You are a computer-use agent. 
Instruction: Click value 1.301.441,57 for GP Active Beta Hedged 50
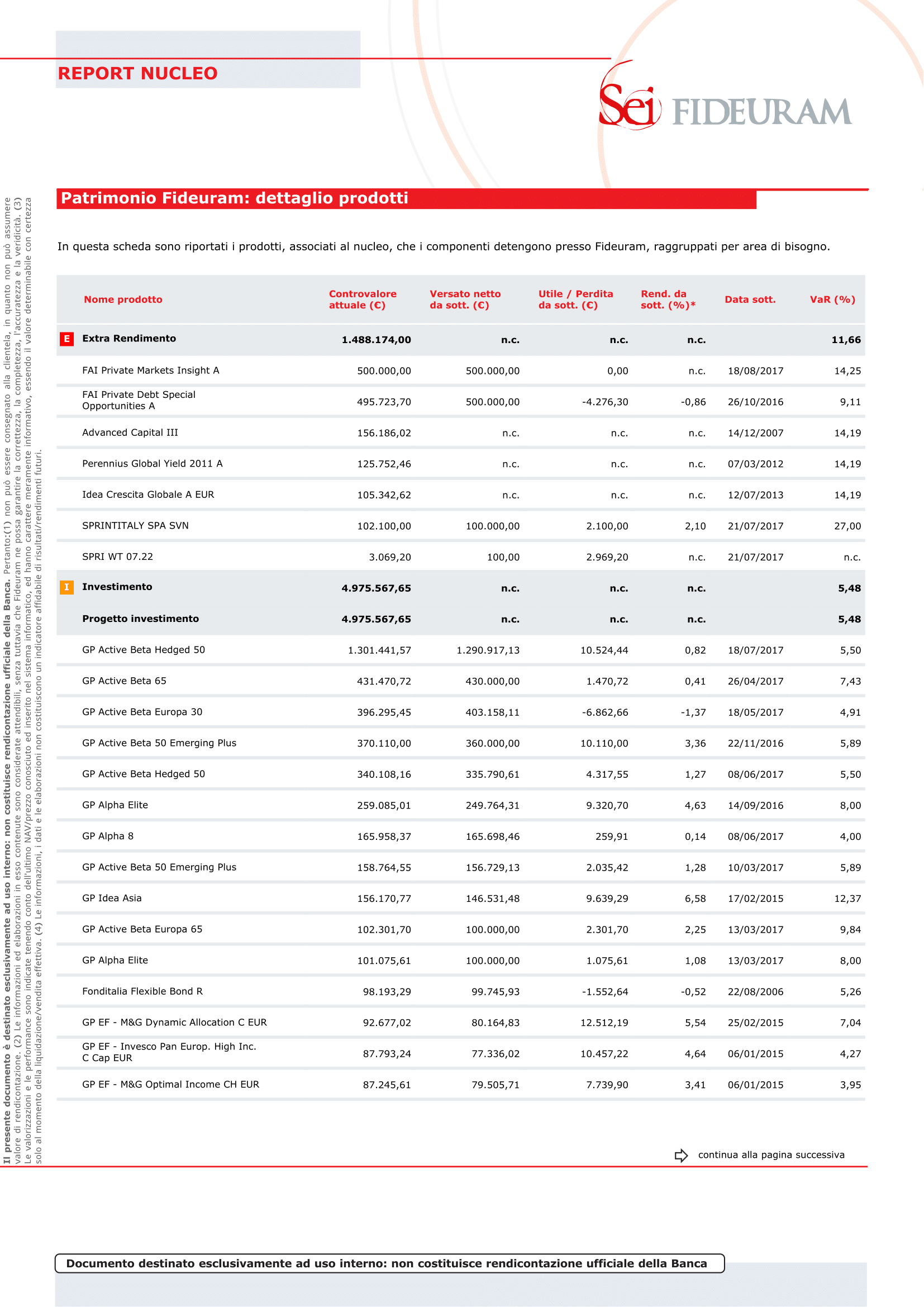tap(379, 650)
